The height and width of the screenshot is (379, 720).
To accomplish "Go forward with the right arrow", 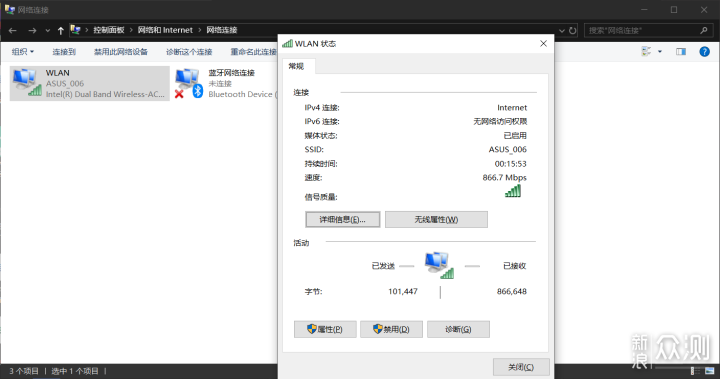I will point(32,30).
